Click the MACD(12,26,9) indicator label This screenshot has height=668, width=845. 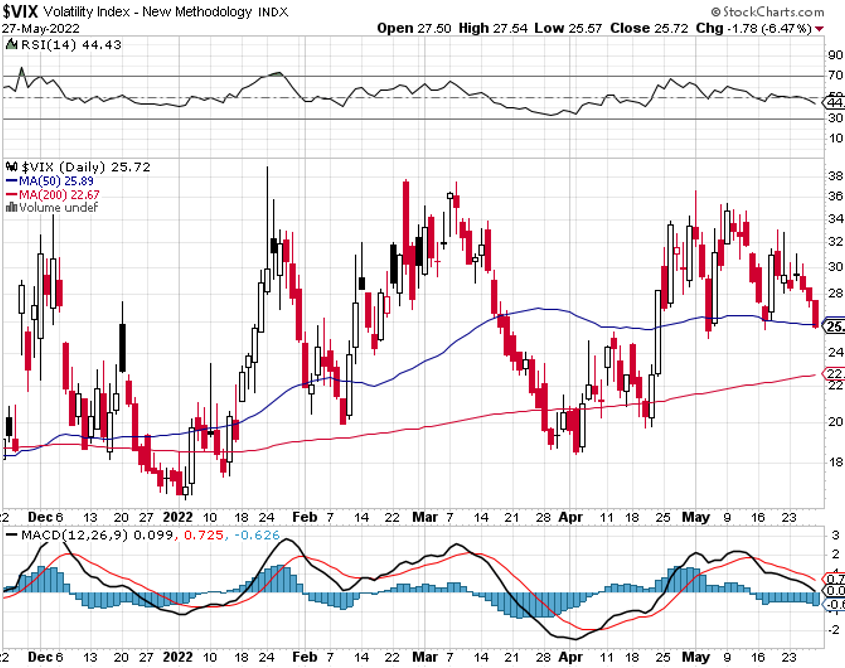click(62, 535)
